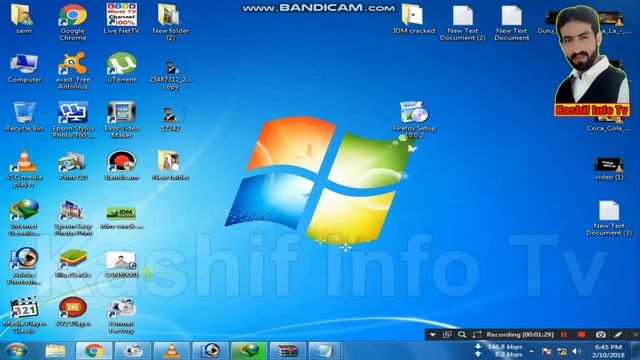
Task: Take a screenshot with Bandicam camera button
Action: pyautogui.click(x=600, y=334)
